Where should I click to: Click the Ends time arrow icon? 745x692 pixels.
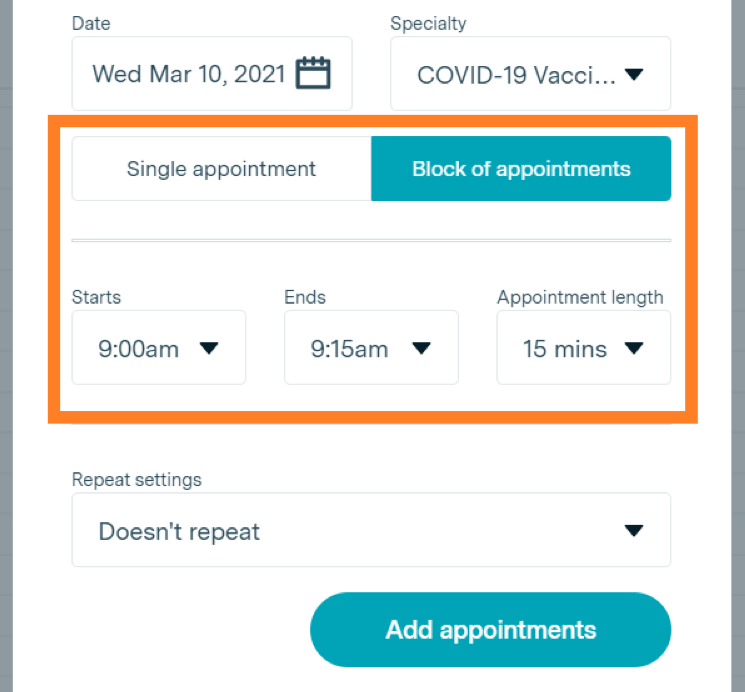click(x=421, y=348)
